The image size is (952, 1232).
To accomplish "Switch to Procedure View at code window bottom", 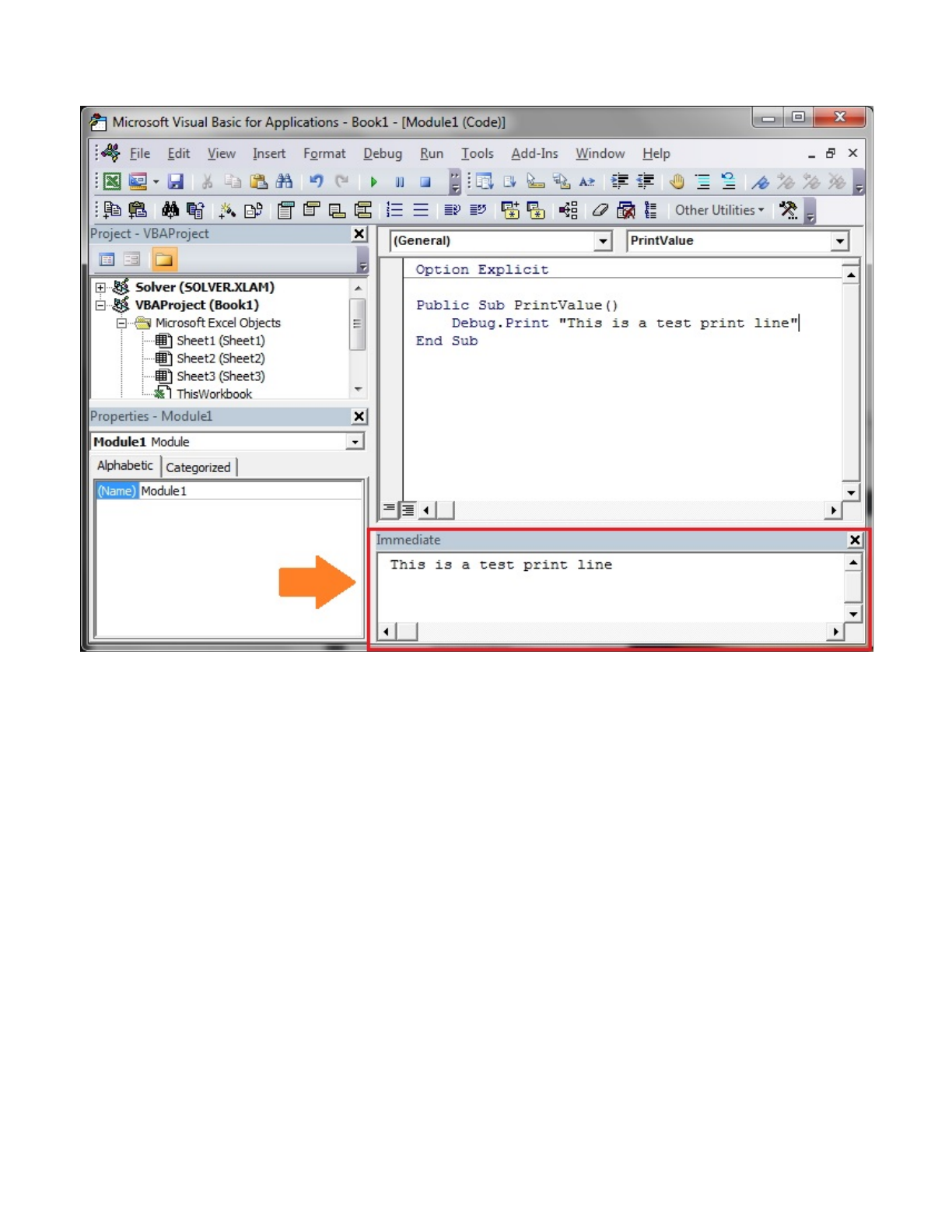I will (x=389, y=510).
